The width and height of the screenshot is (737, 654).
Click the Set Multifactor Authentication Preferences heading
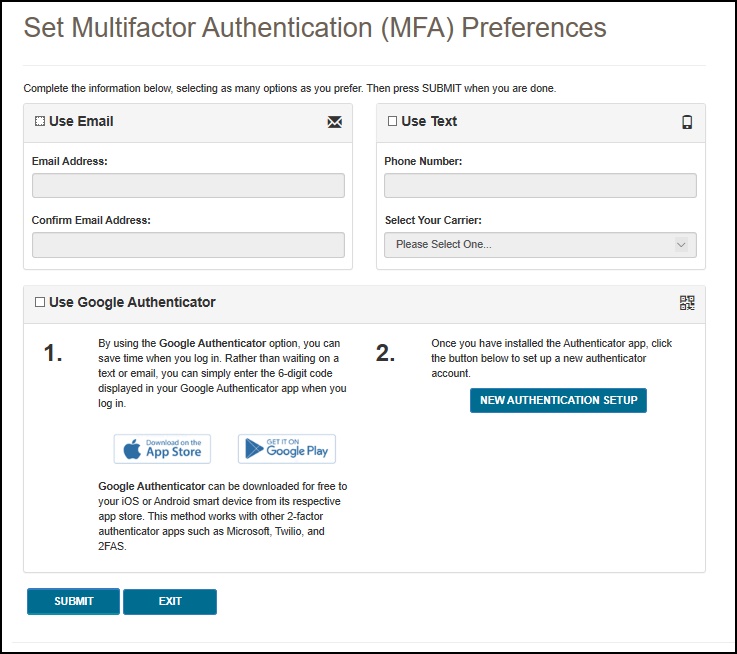[x=315, y=27]
